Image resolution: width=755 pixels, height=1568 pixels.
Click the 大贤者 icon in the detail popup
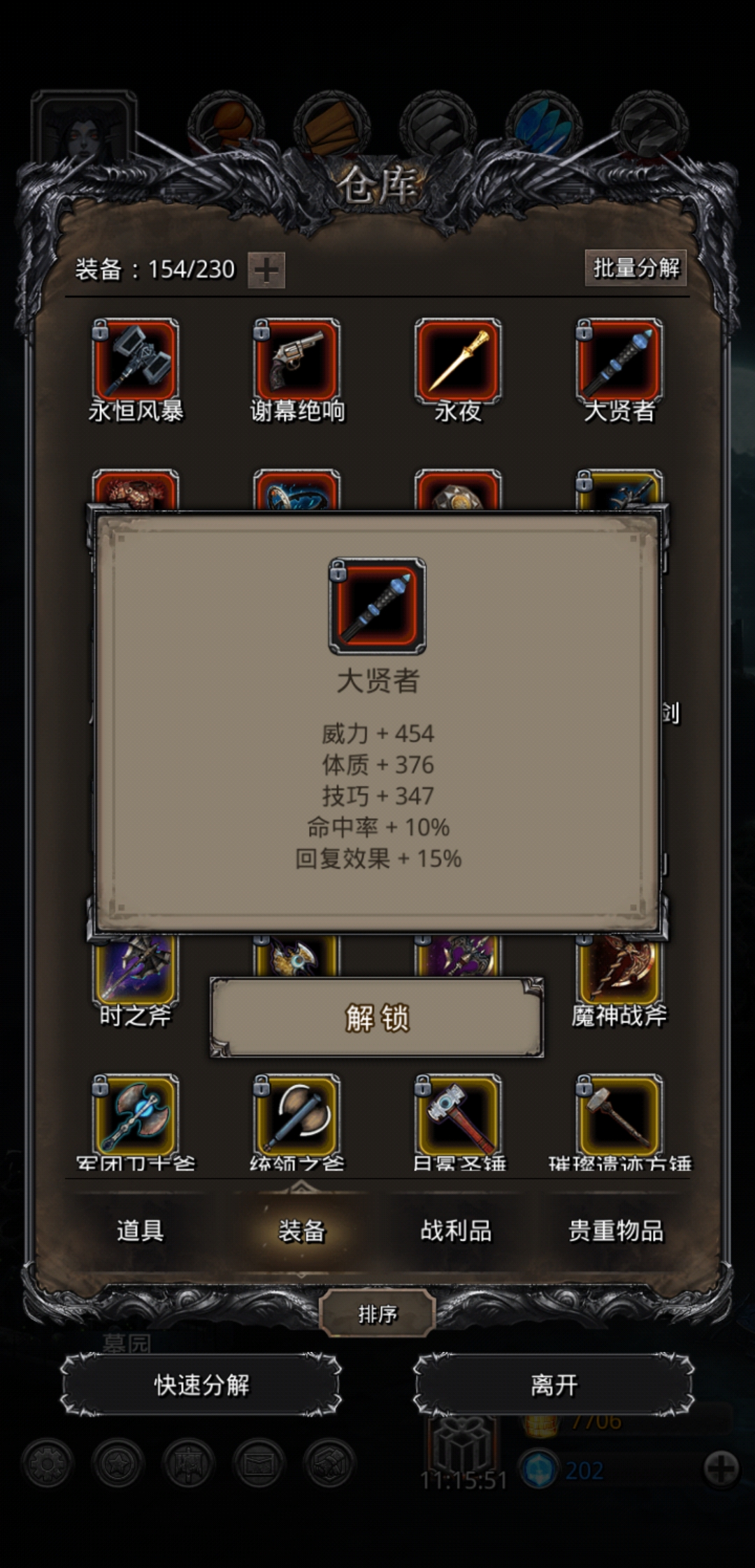tap(377, 606)
